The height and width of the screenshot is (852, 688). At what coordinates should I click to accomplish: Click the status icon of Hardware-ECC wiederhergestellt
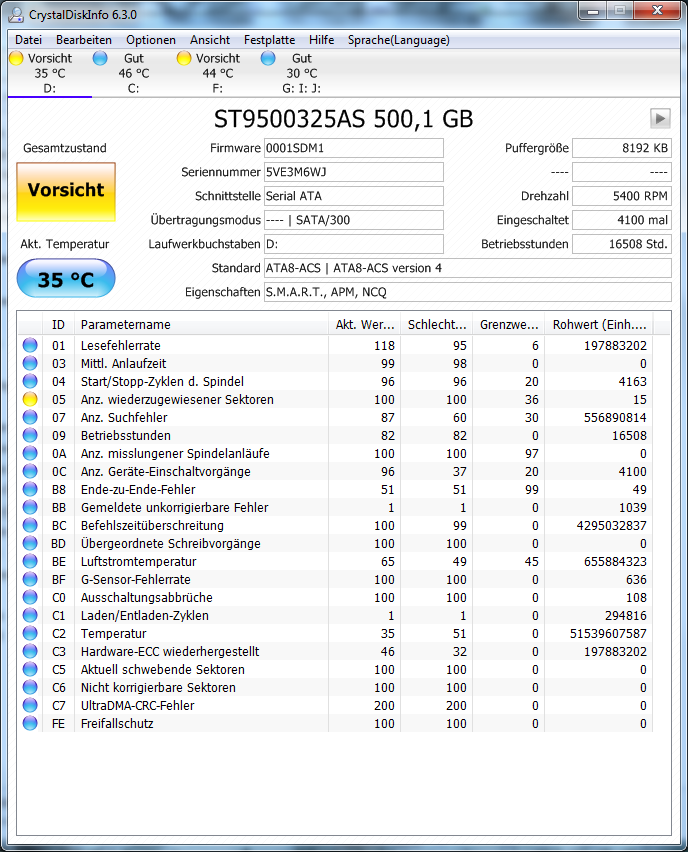[x=30, y=651]
